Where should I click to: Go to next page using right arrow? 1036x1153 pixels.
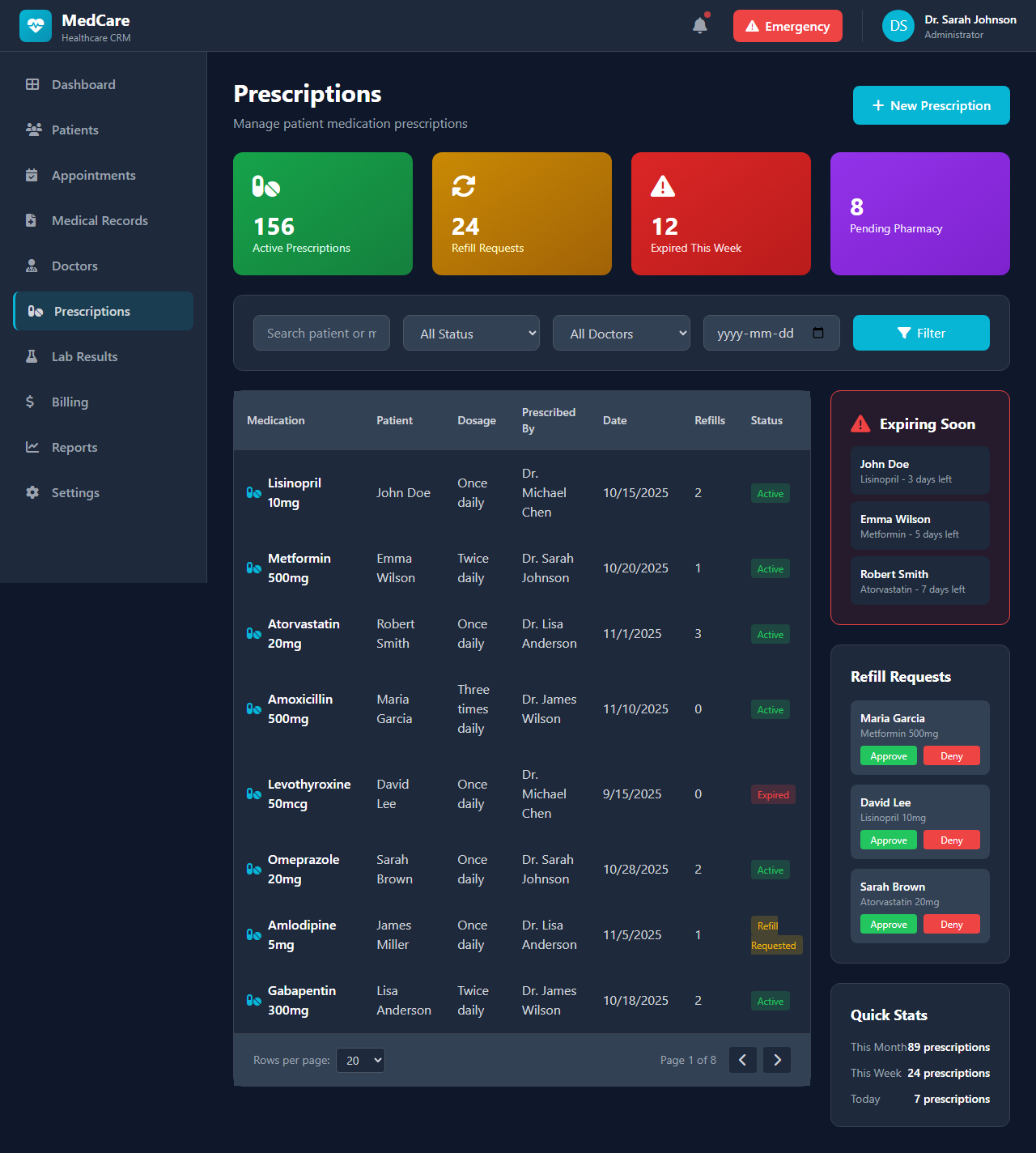[x=777, y=1060]
